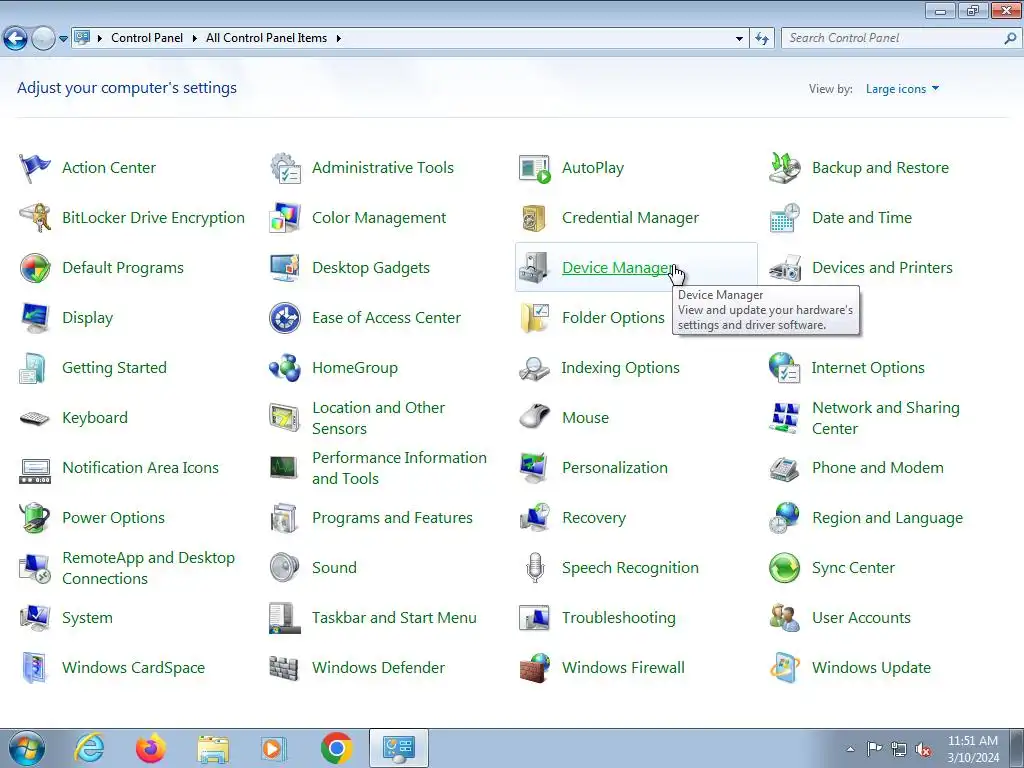Open the Recovery link

pyautogui.click(x=594, y=518)
